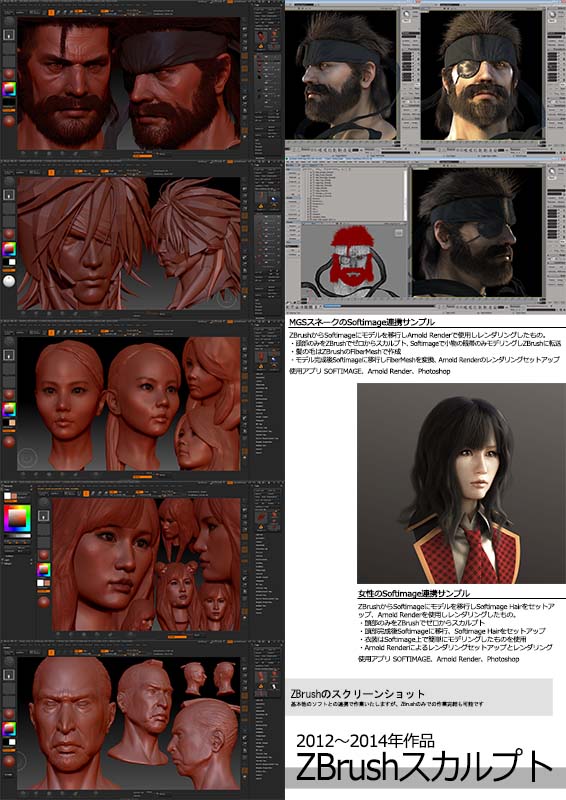Click heading '女性のSoftimage連携サンプル'
Viewport: 566px width, 800px height.
coord(413,593)
